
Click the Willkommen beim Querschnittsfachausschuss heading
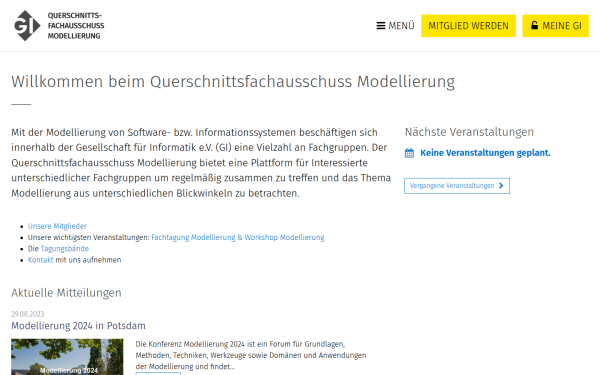(x=233, y=82)
